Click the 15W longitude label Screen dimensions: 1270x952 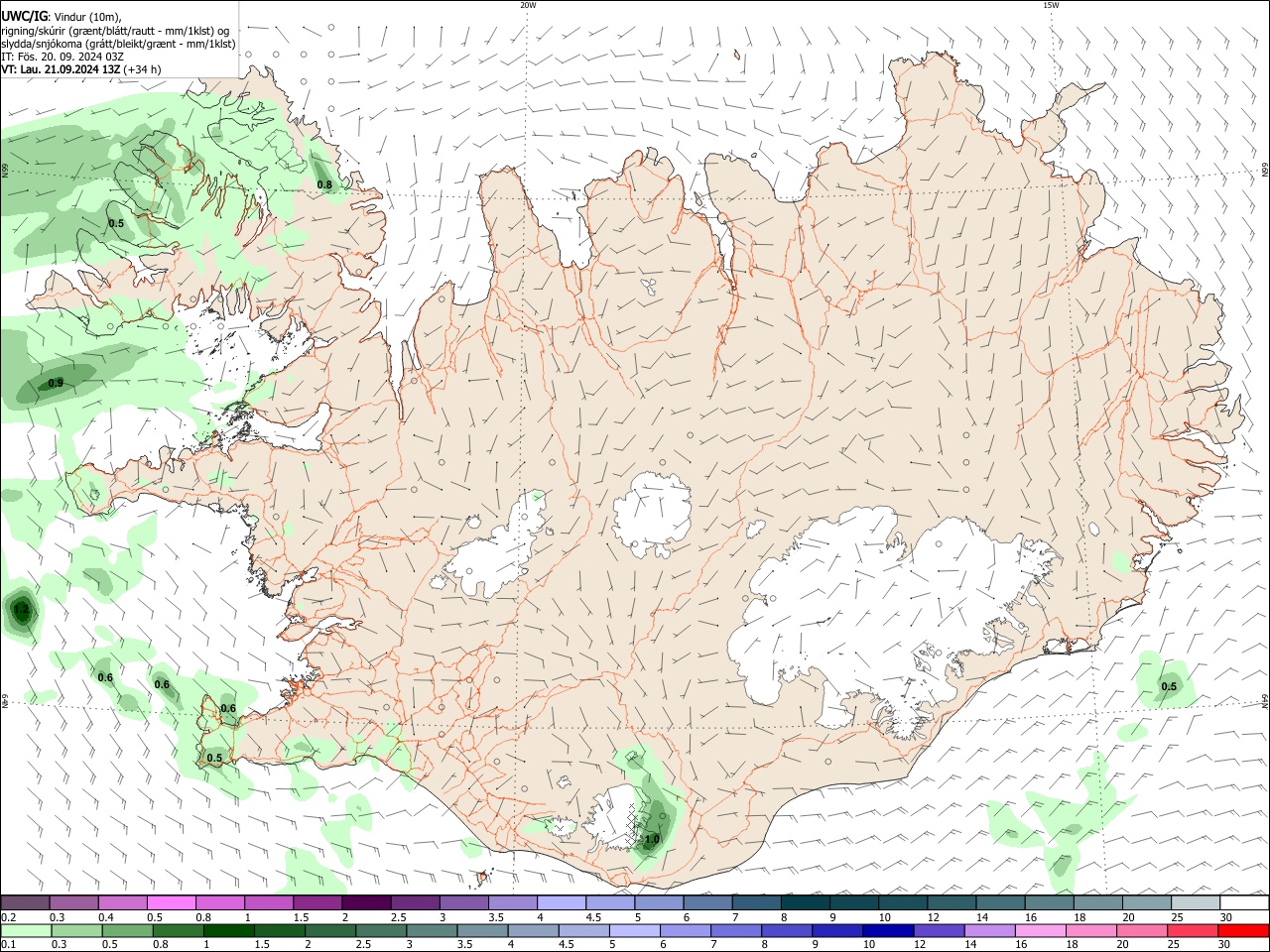[x=1051, y=5]
